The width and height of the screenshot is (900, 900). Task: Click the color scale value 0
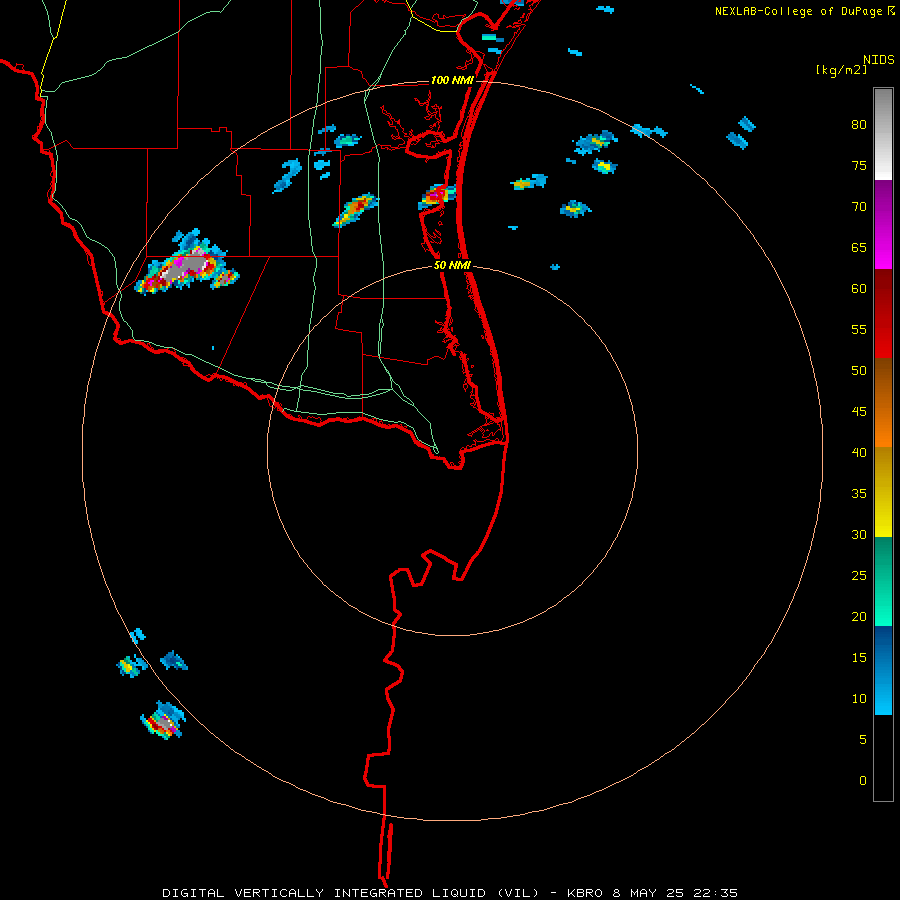coord(863,781)
